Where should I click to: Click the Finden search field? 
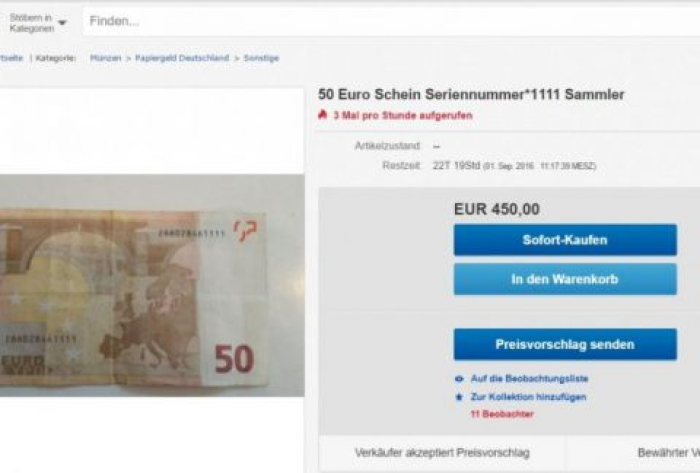point(391,21)
